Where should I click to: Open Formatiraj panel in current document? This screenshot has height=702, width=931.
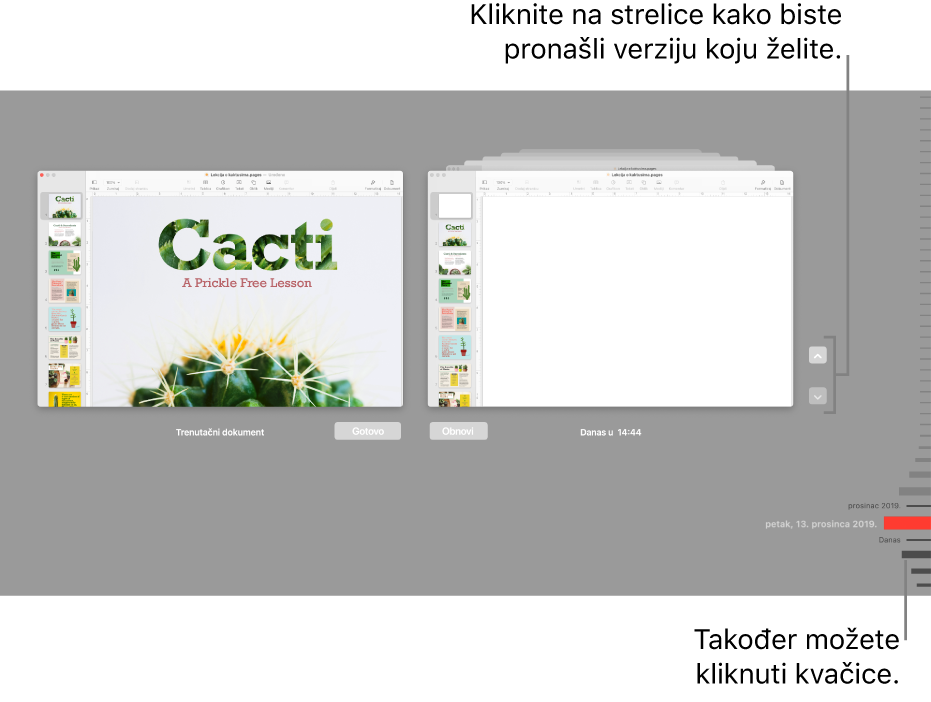click(373, 184)
